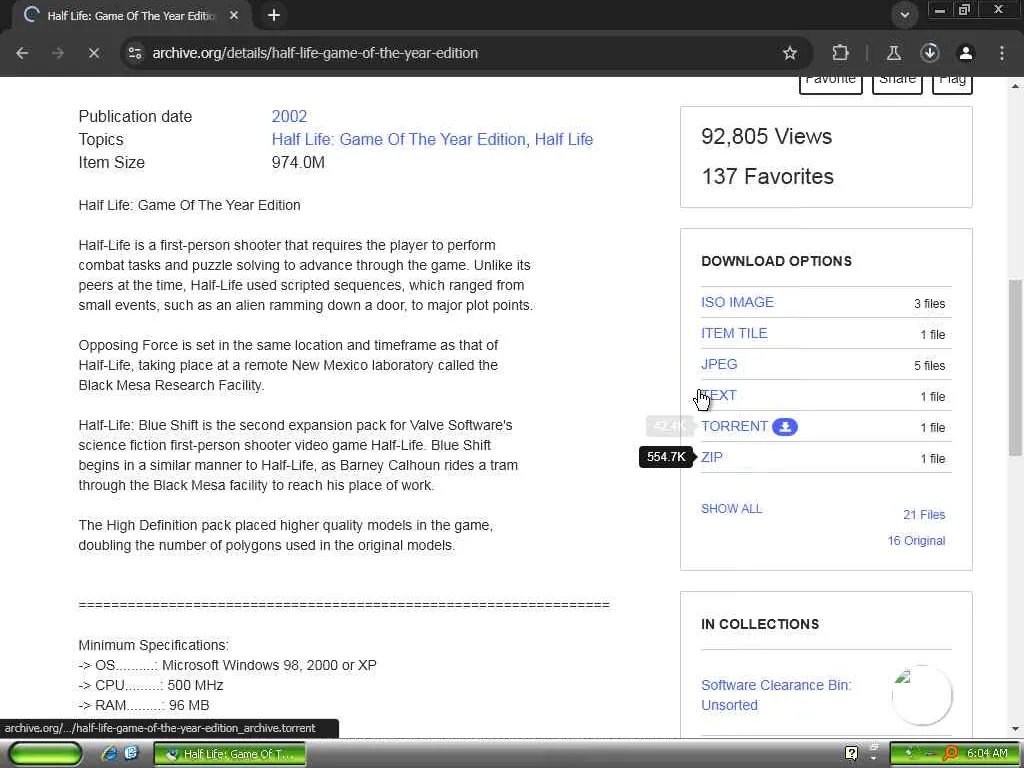
Task: Click the scrollbar down arrow
Action: (1016, 729)
